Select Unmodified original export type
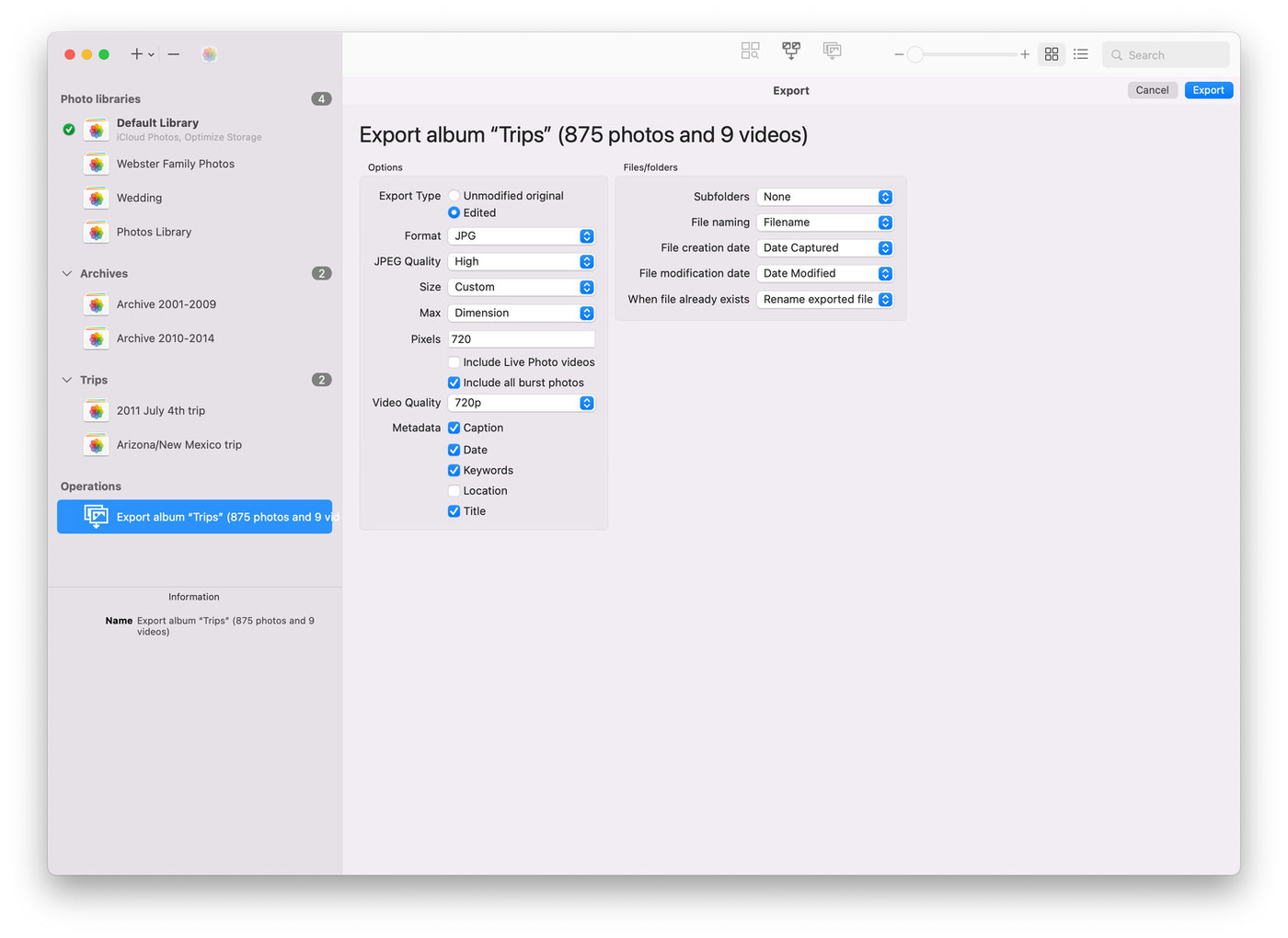This screenshot has width=1288, height=938. pyautogui.click(x=454, y=196)
